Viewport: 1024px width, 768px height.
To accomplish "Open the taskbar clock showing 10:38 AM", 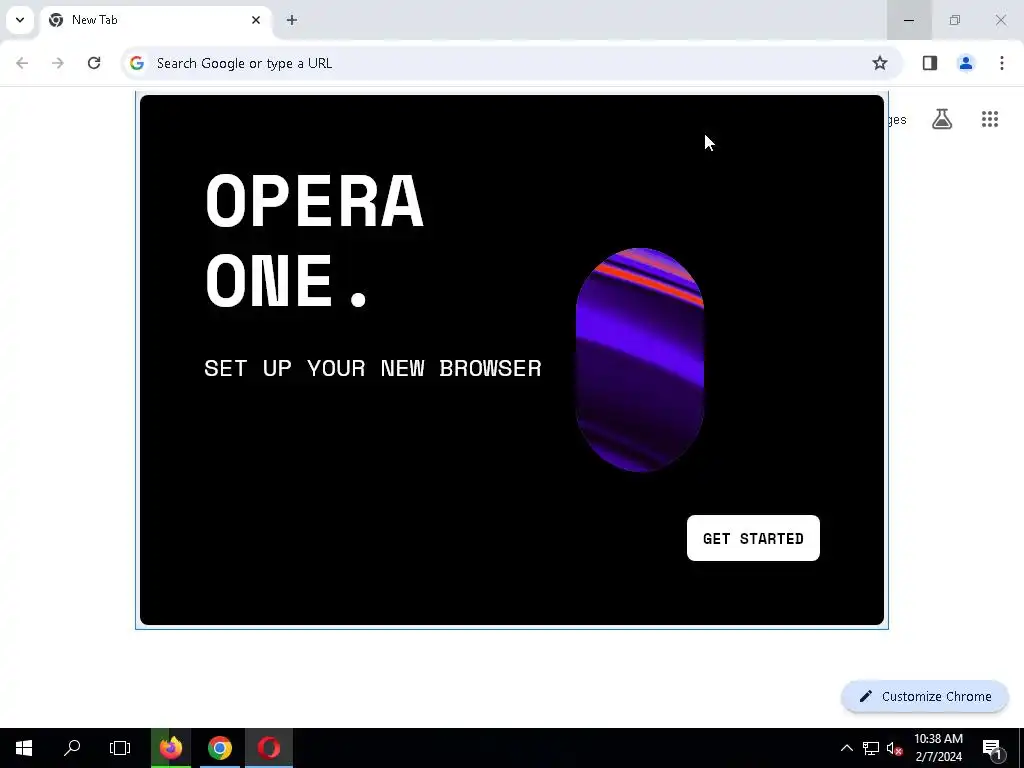I will 938,748.
